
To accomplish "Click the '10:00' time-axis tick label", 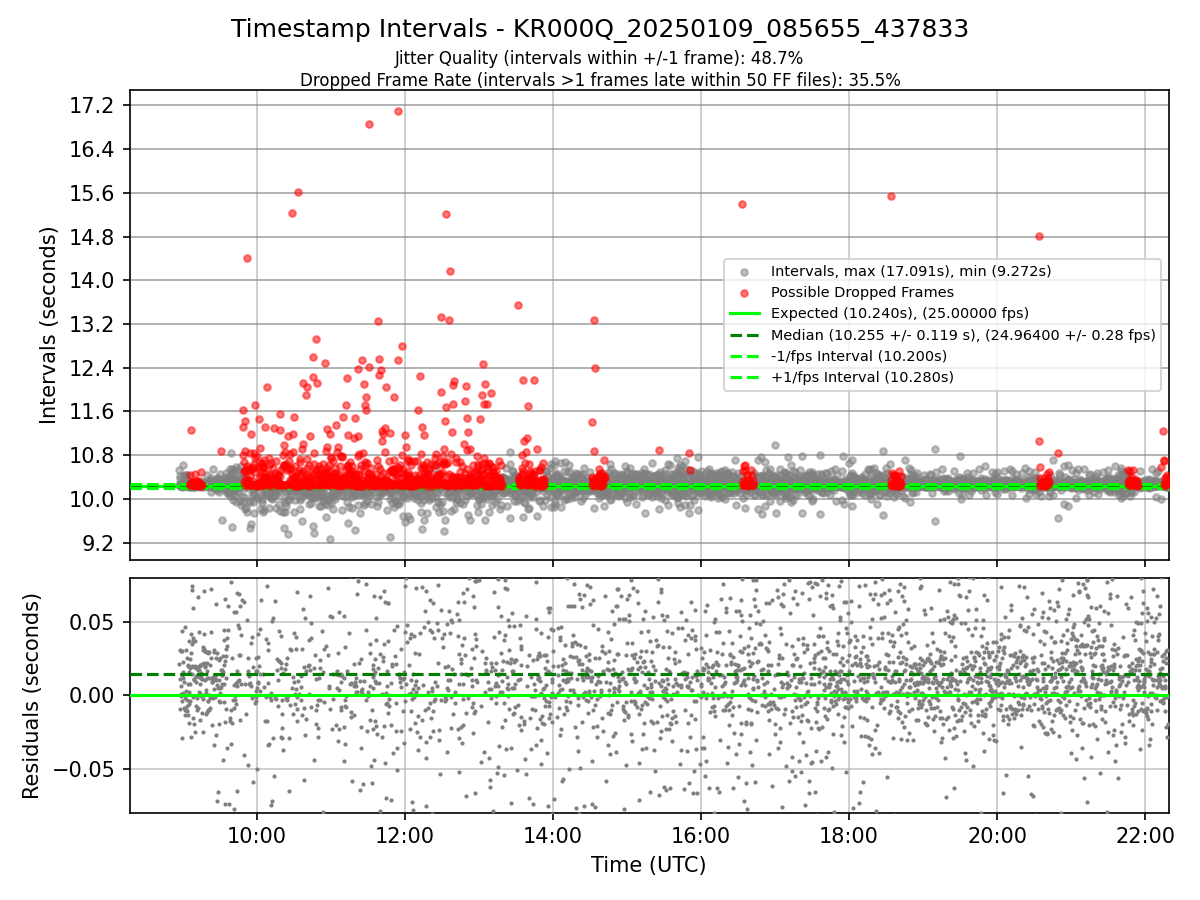I will (x=257, y=836).
